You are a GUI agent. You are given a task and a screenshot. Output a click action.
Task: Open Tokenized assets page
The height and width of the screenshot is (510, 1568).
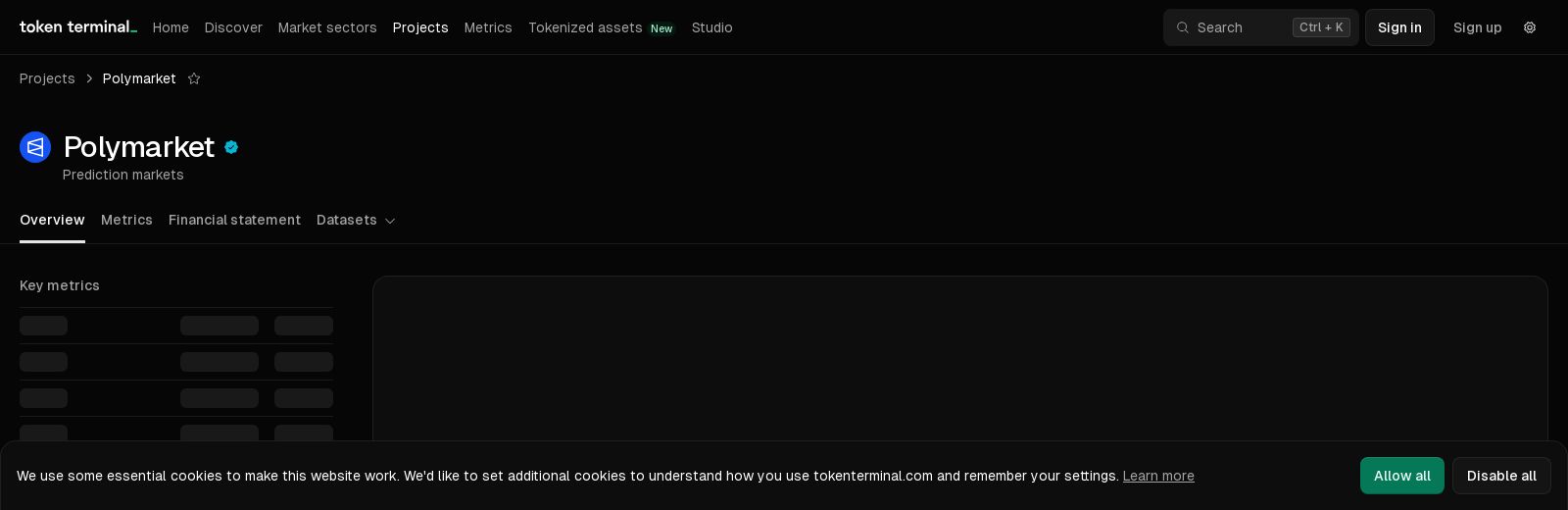(x=585, y=27)
